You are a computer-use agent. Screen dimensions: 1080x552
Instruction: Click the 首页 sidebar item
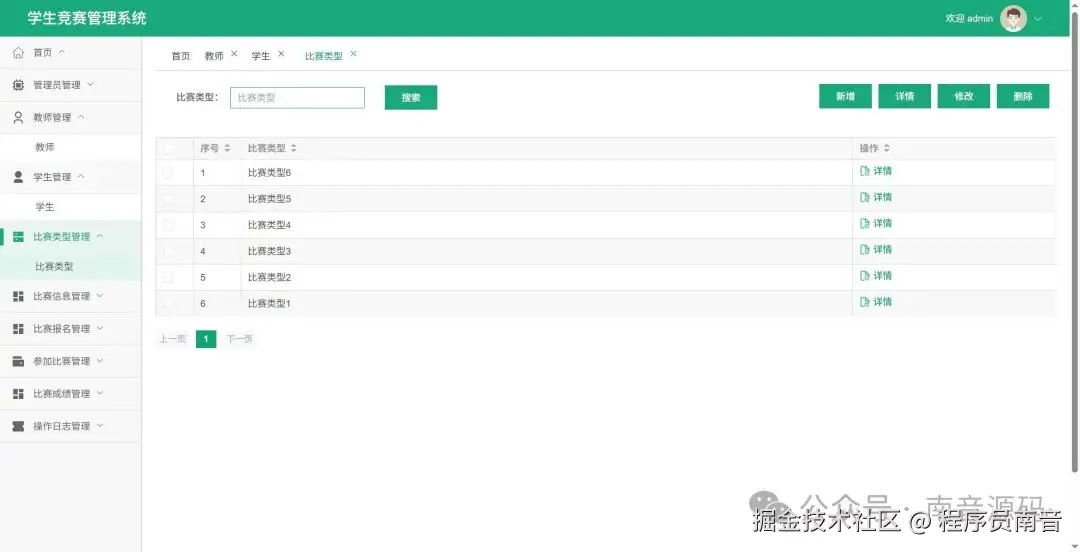[70, 52]
